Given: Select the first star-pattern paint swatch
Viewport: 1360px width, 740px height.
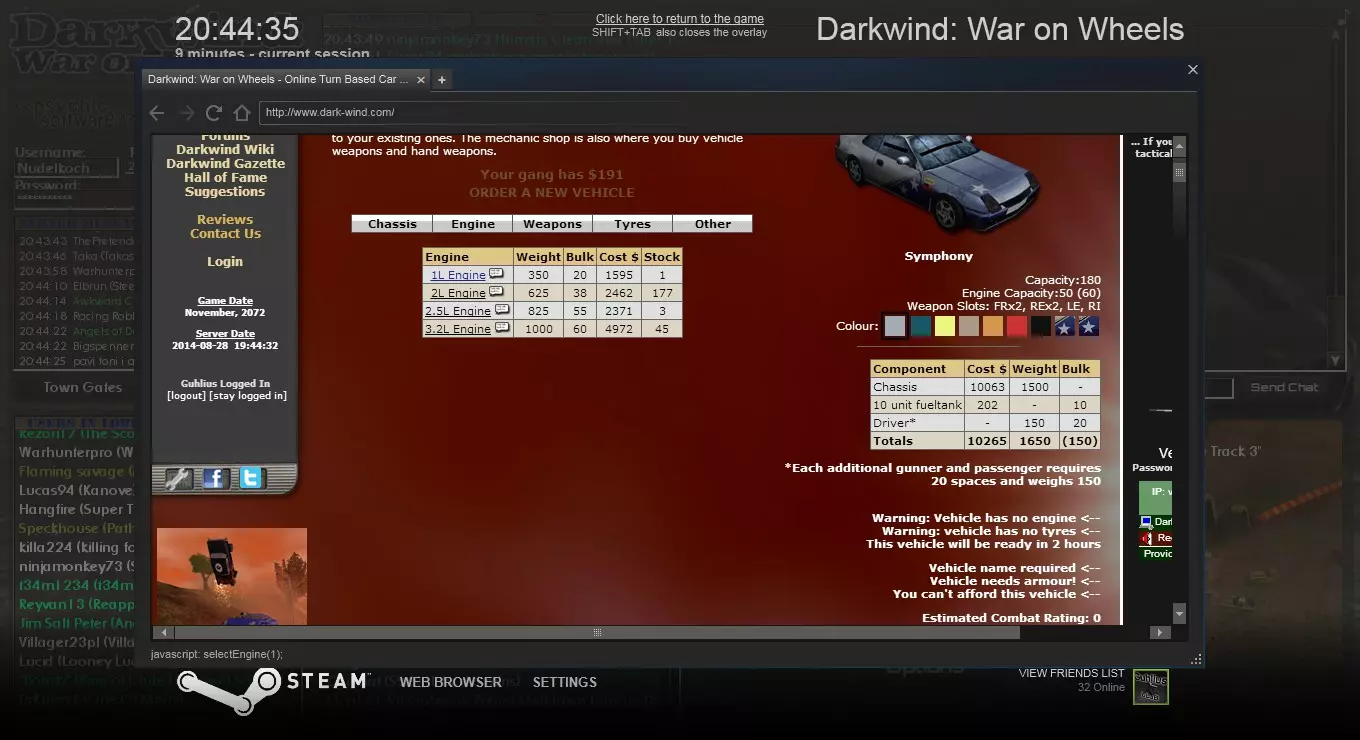Looking at the screenshot, I should 1065,326.
